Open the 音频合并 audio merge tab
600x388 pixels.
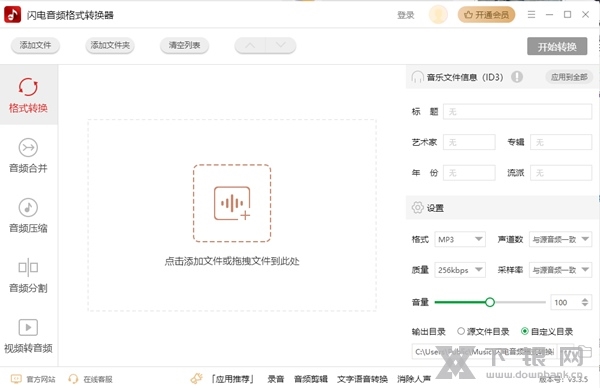(28, 155)
